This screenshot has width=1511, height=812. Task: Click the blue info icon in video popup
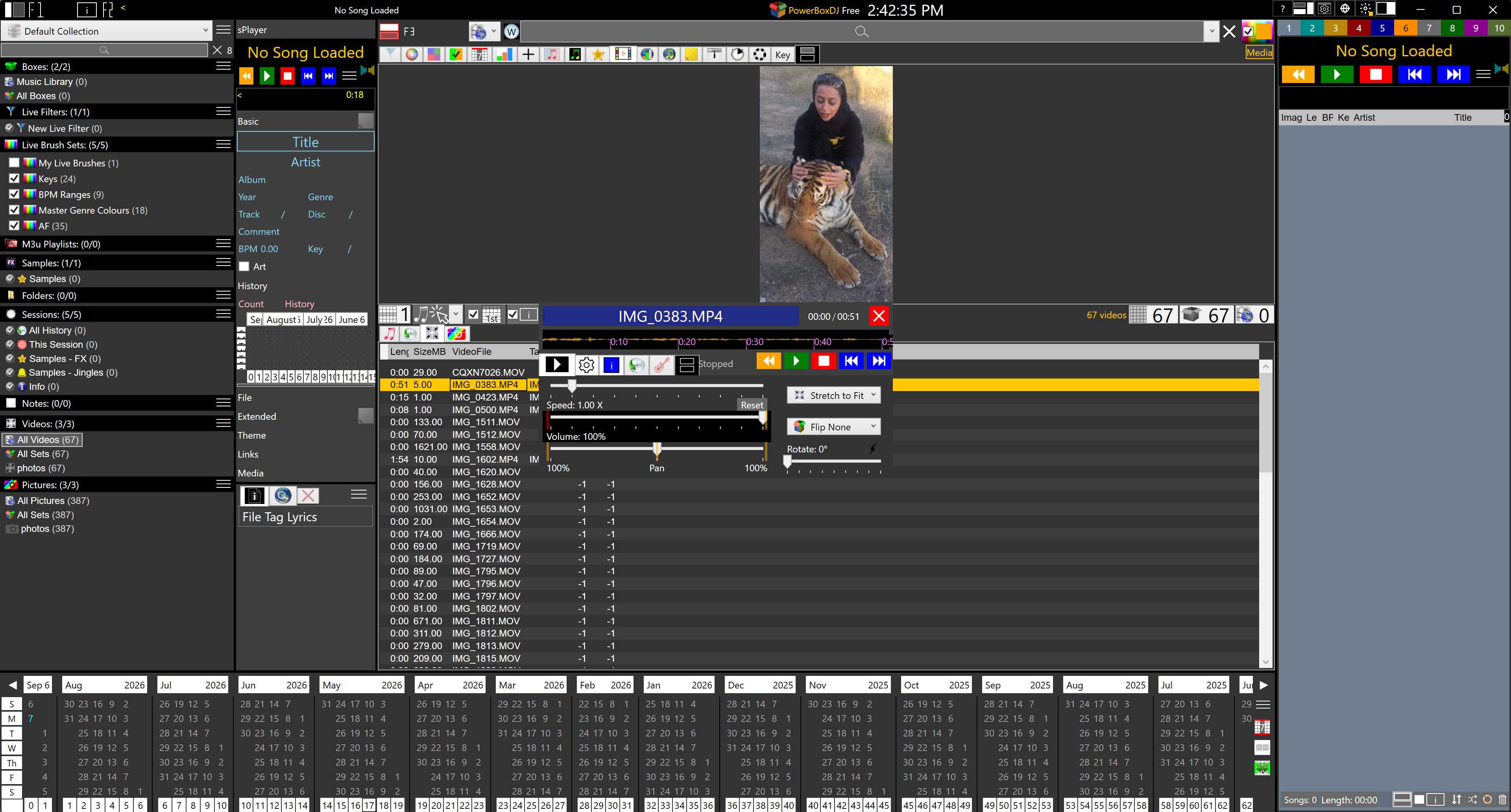tap(611, 365)
